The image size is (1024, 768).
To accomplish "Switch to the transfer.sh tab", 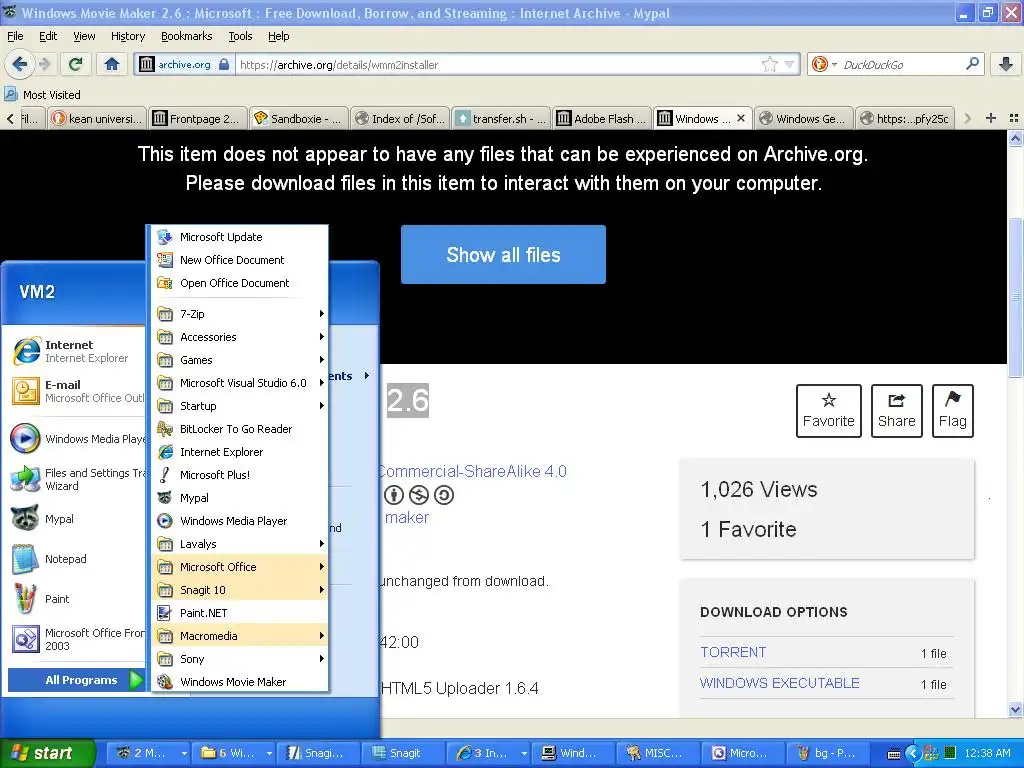I will pyautogui.click(x=500, y=118).
